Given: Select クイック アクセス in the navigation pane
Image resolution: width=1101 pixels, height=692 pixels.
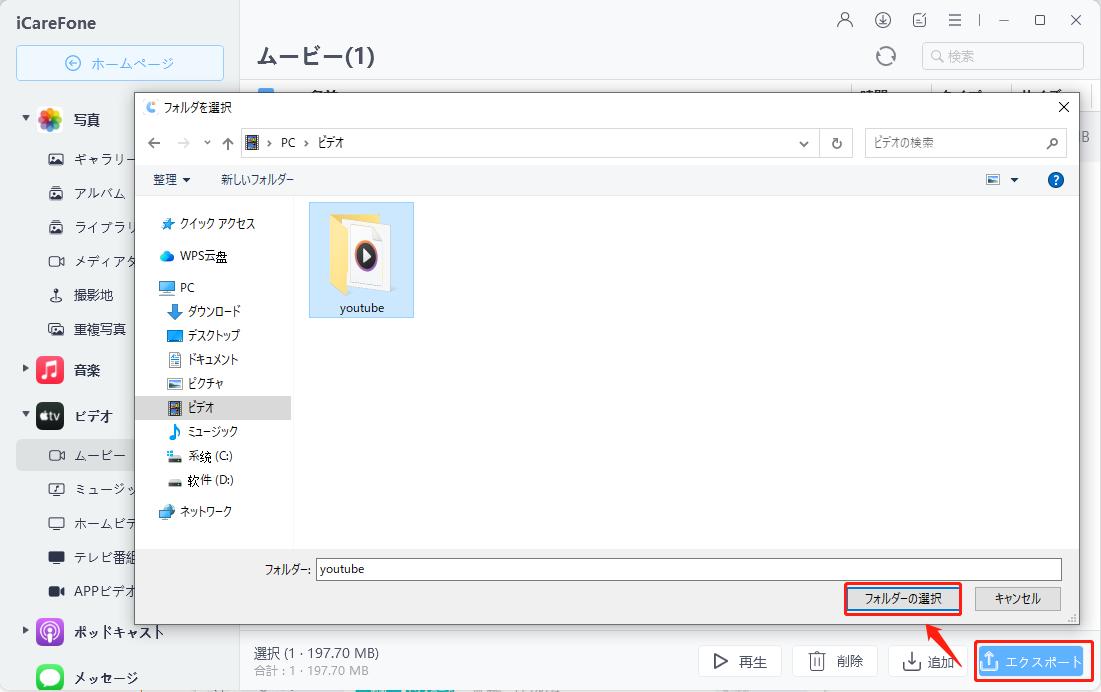Looking at the screenshot, I should coord(209,224).
